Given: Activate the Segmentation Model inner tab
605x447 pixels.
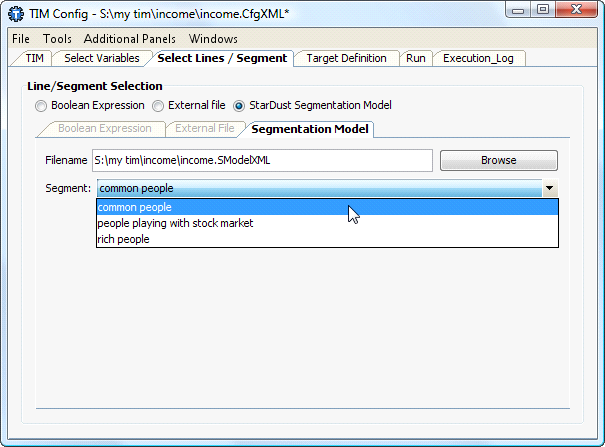Looking at the screenshot, I should click(x=309, y=129).
